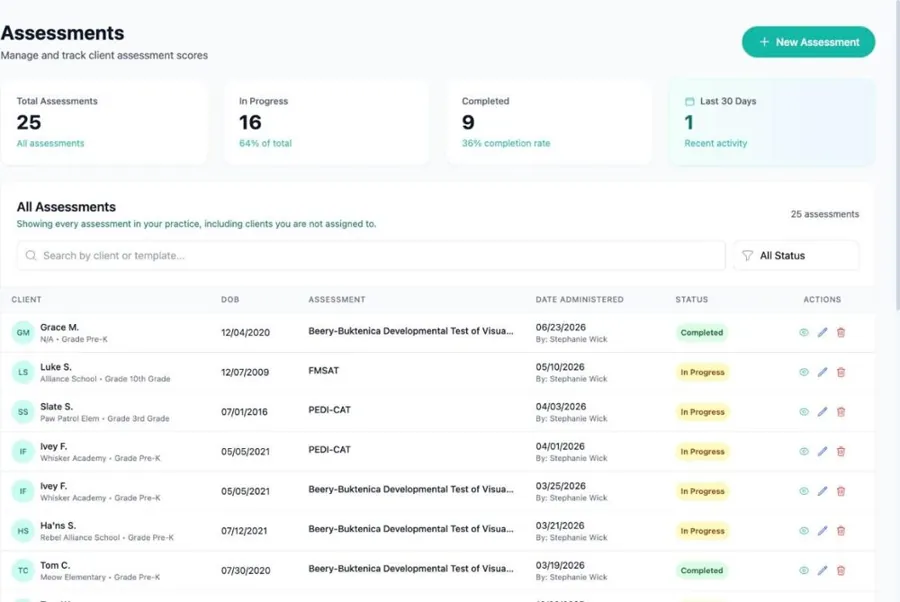Viewport: 900px width, 602px height.
Task: View Ha'ns S.'s assessment eye icon
Action: pos(804,530)
